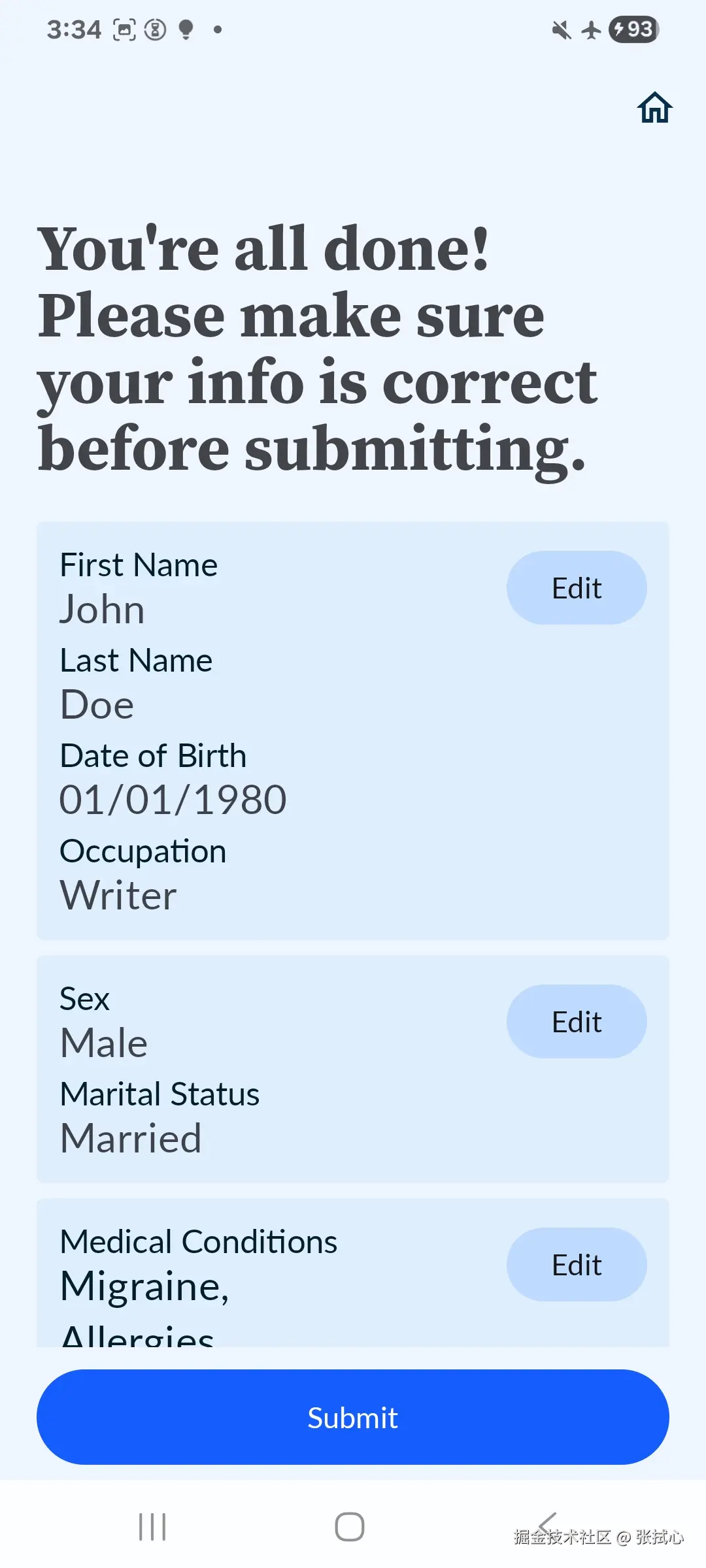706x1568 pixels.
Task: Select the First Name value John
Action: click(x=102, y=610)
